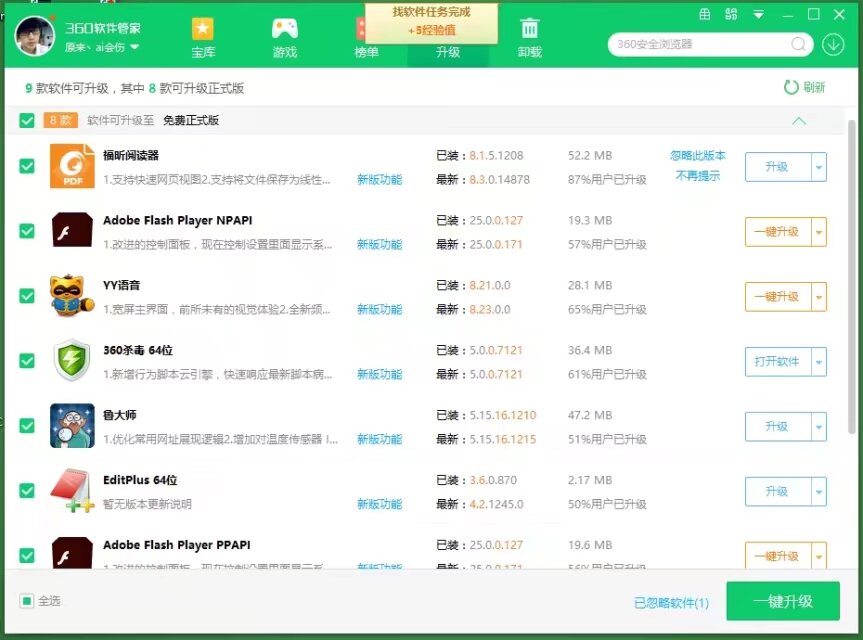The image size is (863, 640).
Task: Open dropdown arrow next to 福昕阅读器 升级
Action: pyautogui.click(x=819, y=167)
